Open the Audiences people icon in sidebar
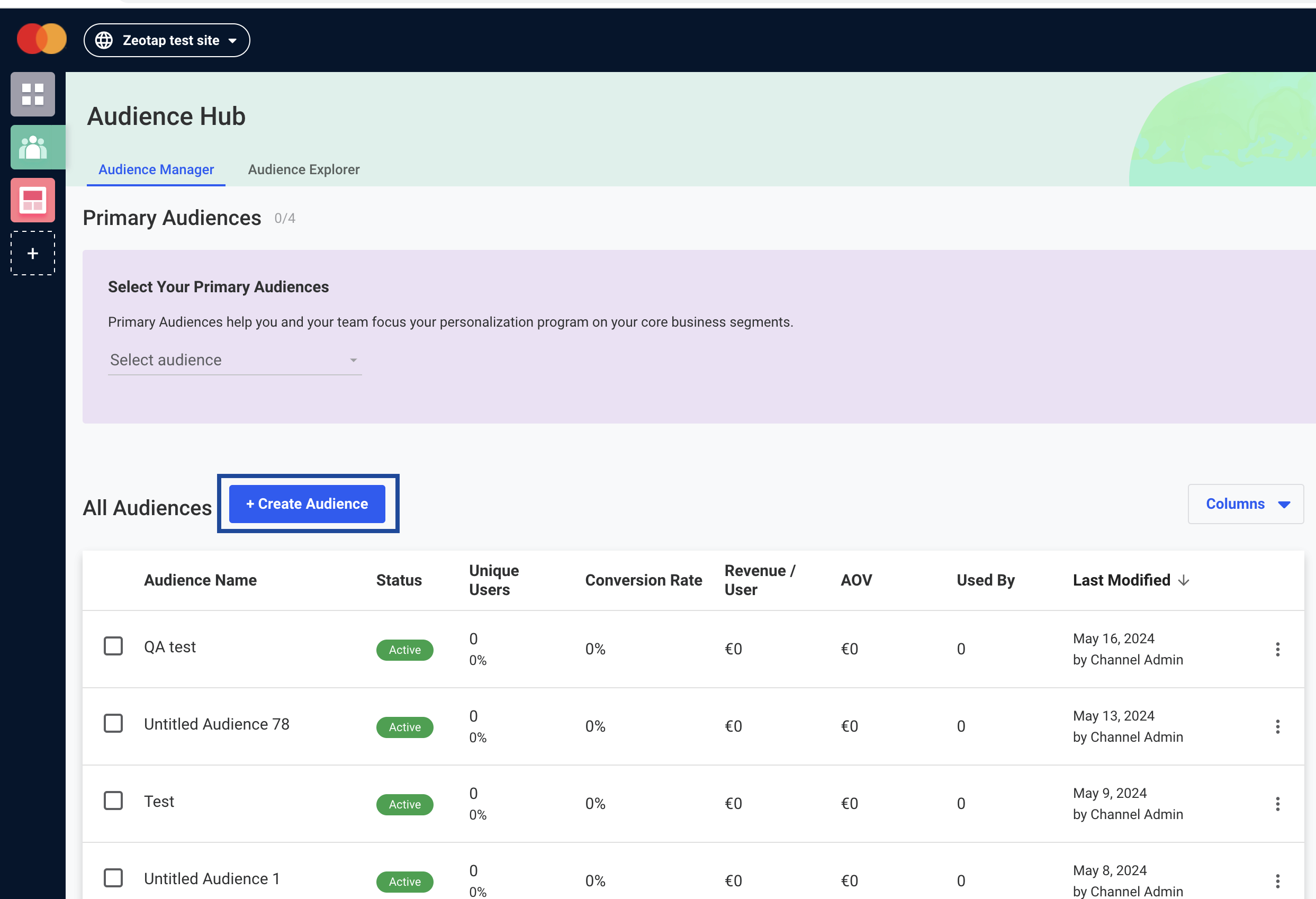 [x=33, y=147]
